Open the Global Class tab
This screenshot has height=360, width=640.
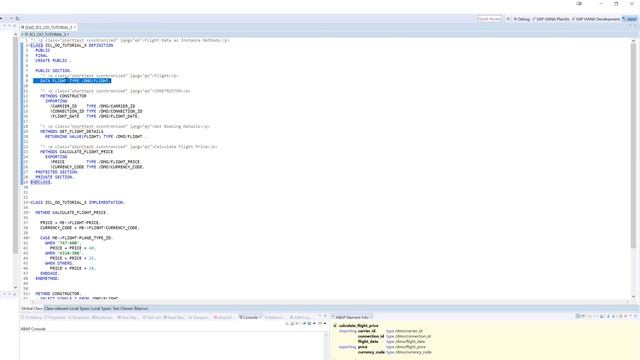click(32, 309)
